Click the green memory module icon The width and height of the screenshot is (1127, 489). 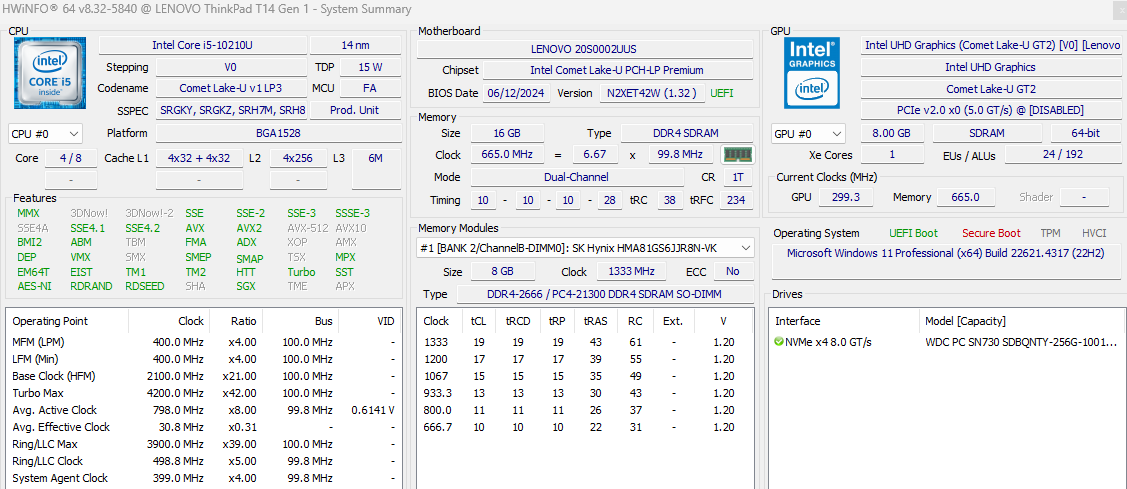tap(738, 155)
